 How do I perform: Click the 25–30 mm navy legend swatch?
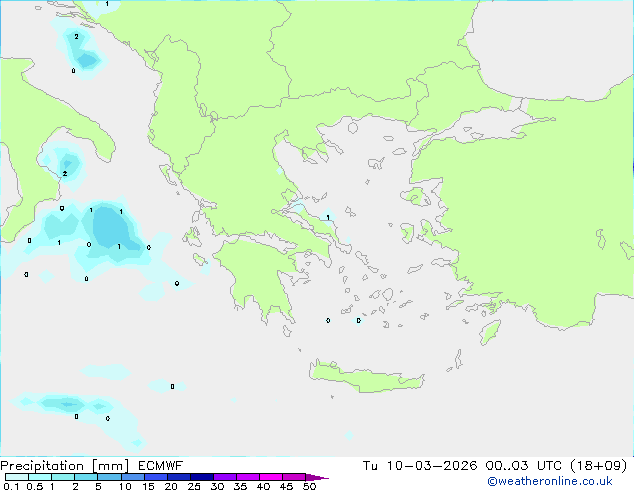point(202,477)
